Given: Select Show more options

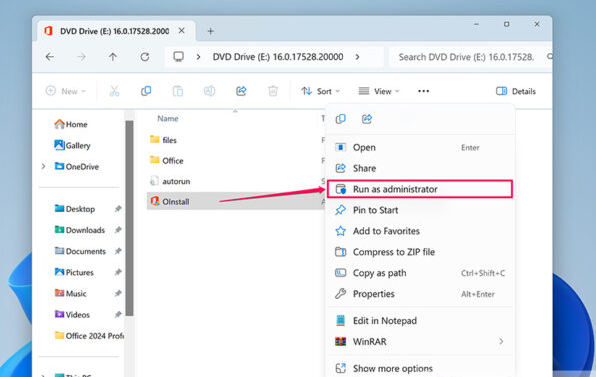Looking at the screenshot, I should click(x=420, y=368).
